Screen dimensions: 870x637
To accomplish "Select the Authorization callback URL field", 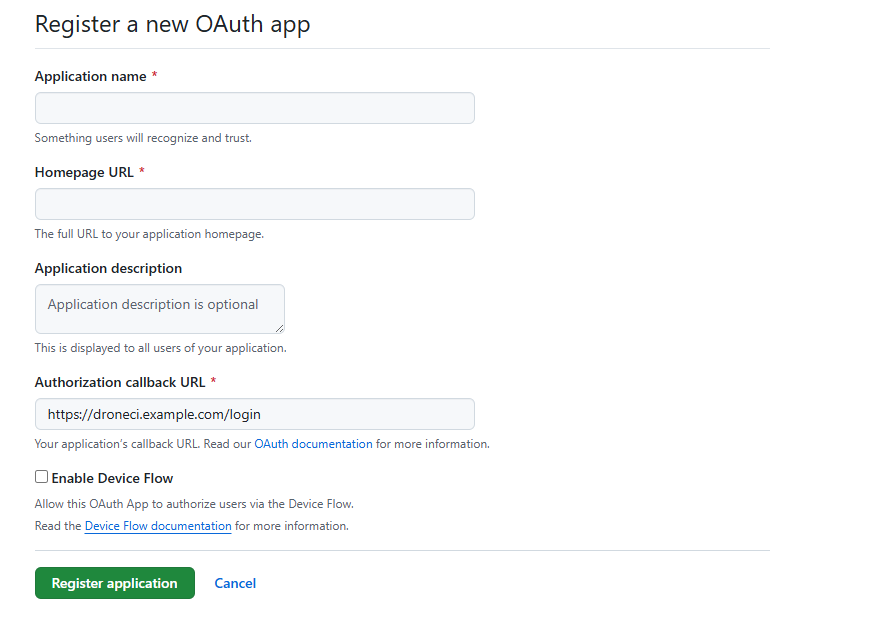I will [254, 414].
